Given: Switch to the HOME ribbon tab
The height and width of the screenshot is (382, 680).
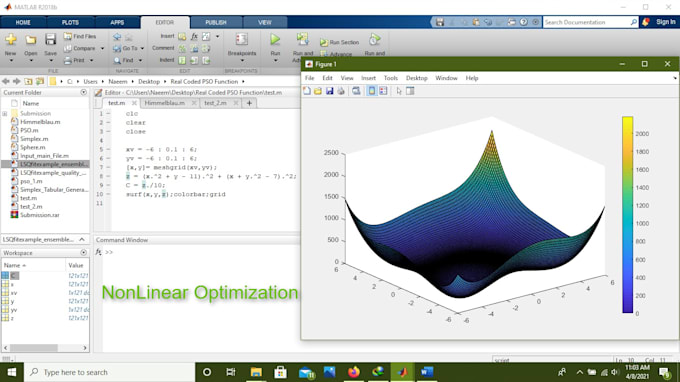Looking at the screenshot, I should coord(23,23).
